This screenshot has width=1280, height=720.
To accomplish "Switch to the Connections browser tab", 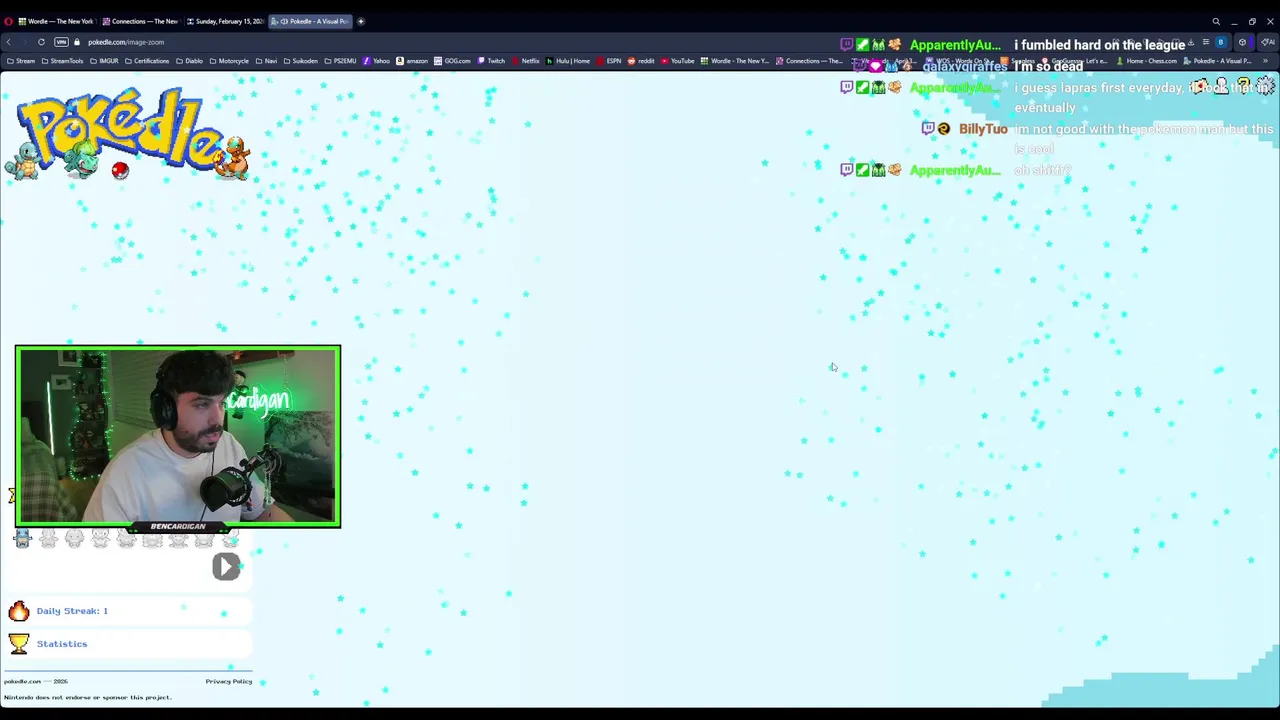I will pos(140,21).
